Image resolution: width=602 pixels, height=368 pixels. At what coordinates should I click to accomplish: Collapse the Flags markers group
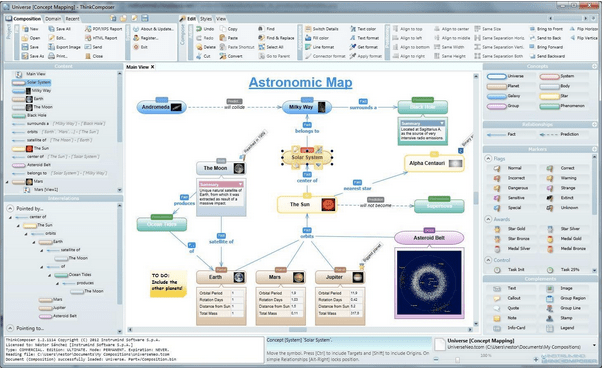488,158
